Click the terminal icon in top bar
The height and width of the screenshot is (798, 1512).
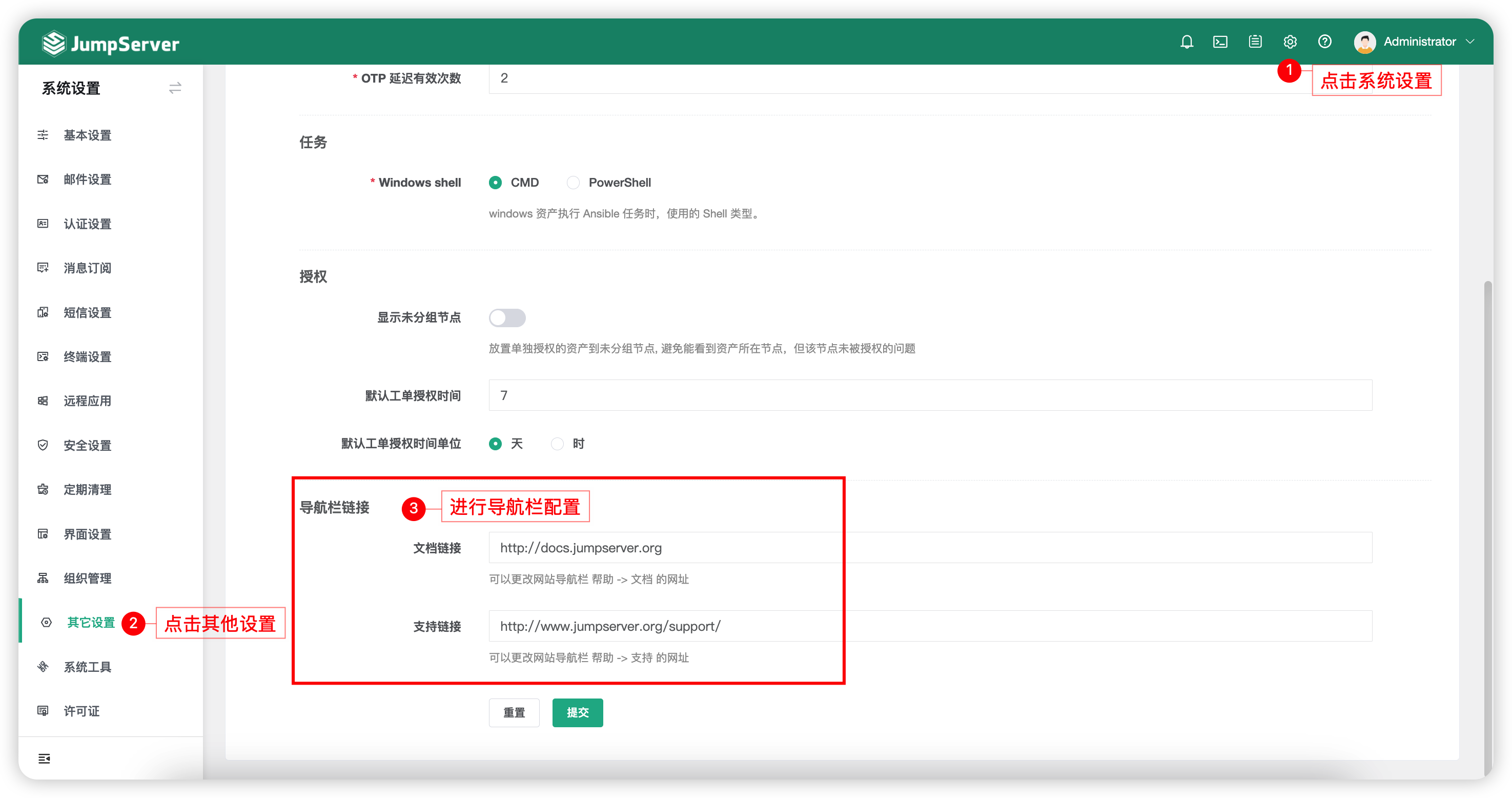(1221, 41)
